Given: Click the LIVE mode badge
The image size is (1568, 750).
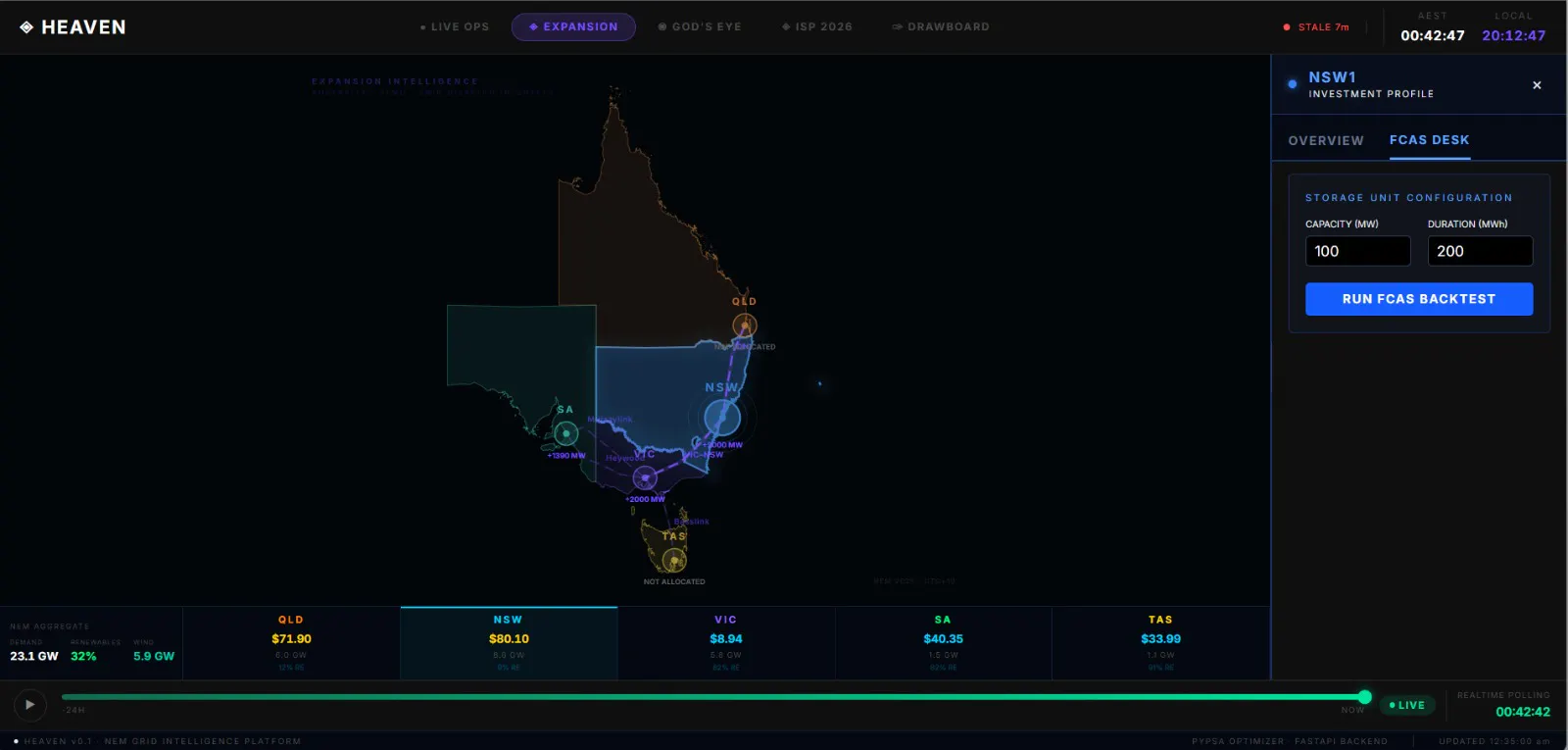Looking at the screenshot, I should 1406,705.
